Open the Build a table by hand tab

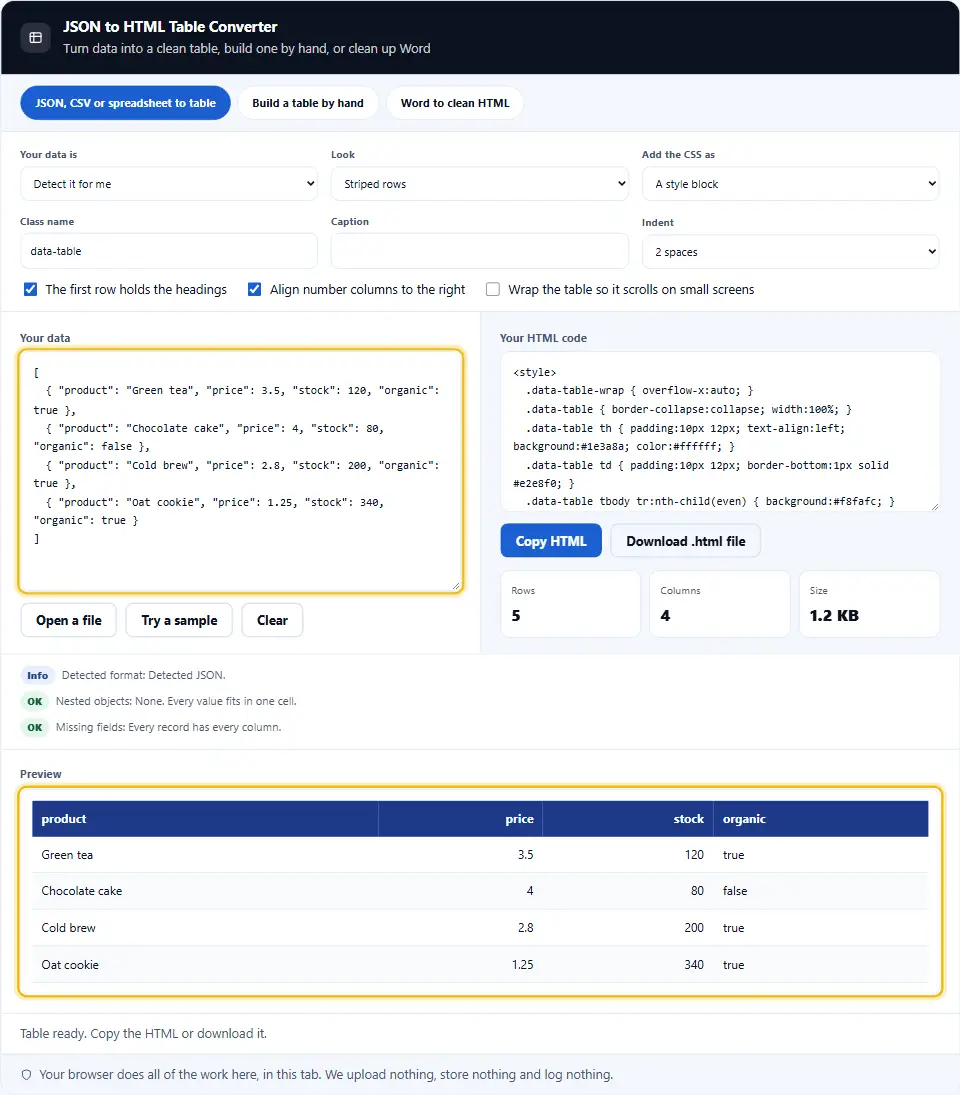click(308, 103)
